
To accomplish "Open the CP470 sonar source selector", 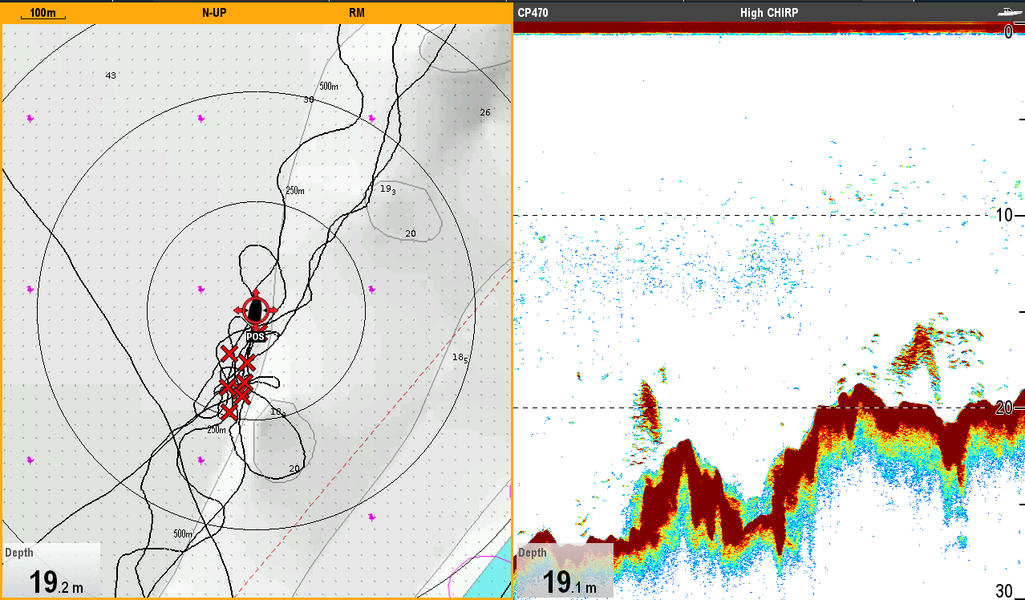I will click(533, 12).
